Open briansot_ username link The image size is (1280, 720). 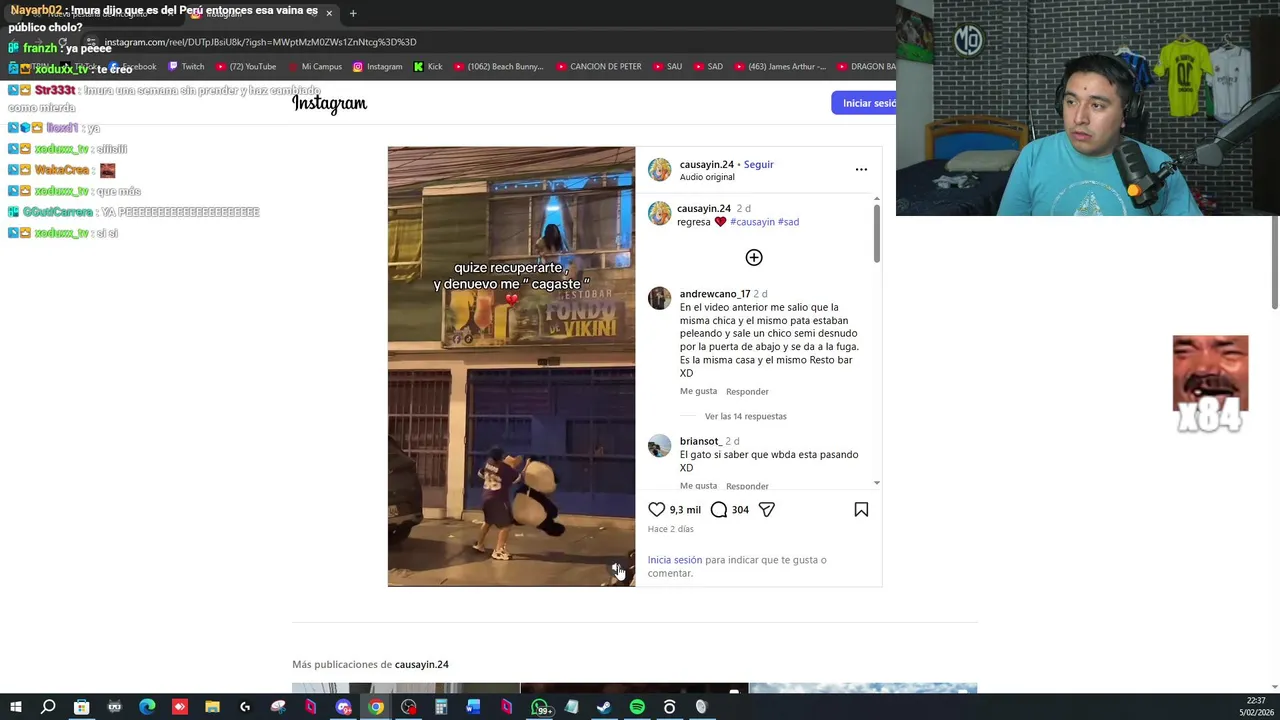pyautogui.click(x=700, y=441)
